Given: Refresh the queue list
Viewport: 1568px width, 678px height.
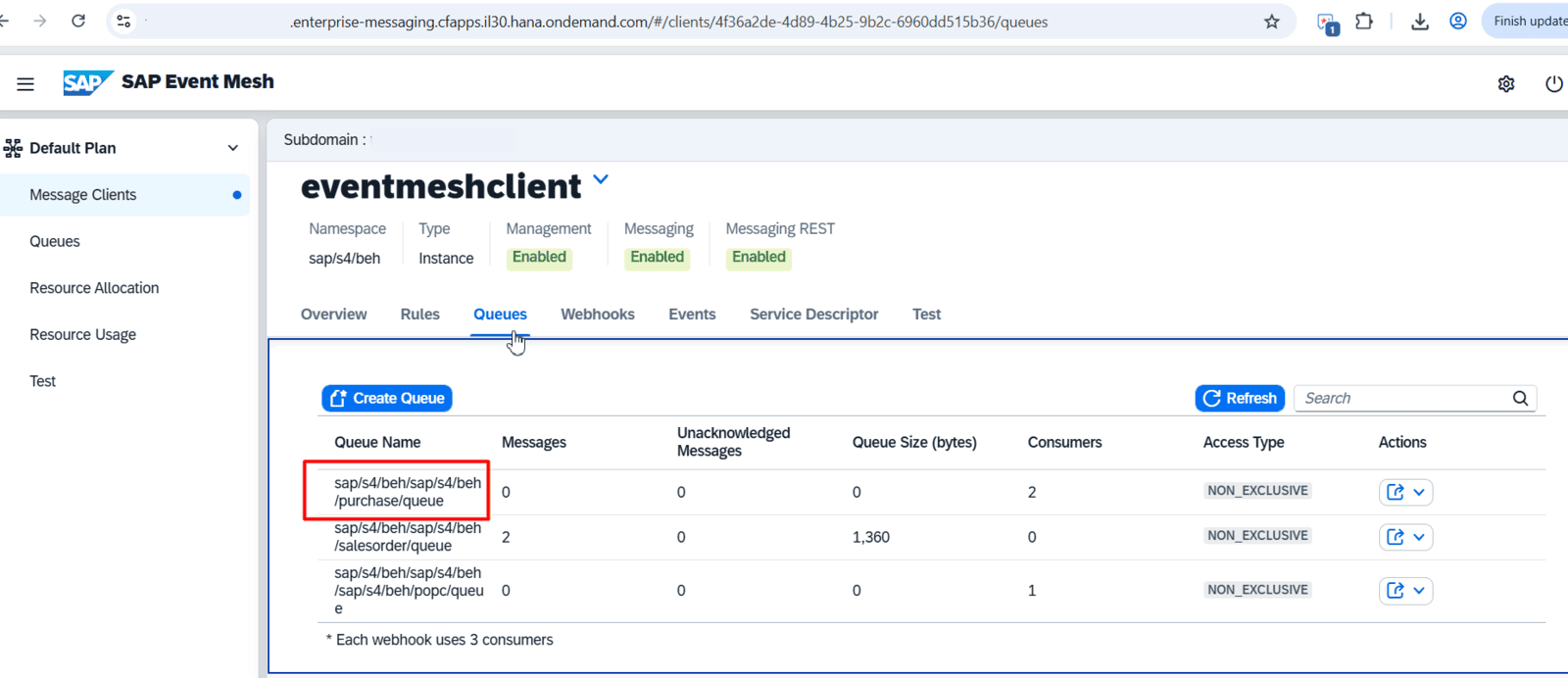Looking at the screenshot, I should 1240,399.
